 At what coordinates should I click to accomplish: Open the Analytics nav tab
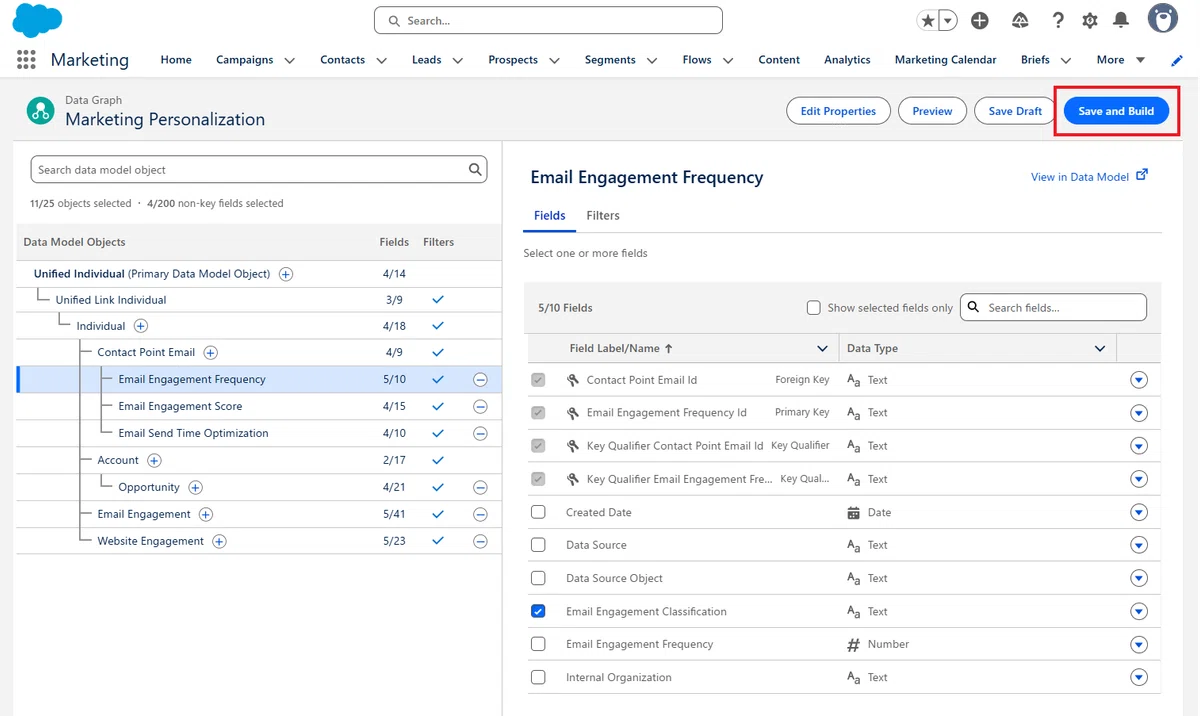coord(847,60)
